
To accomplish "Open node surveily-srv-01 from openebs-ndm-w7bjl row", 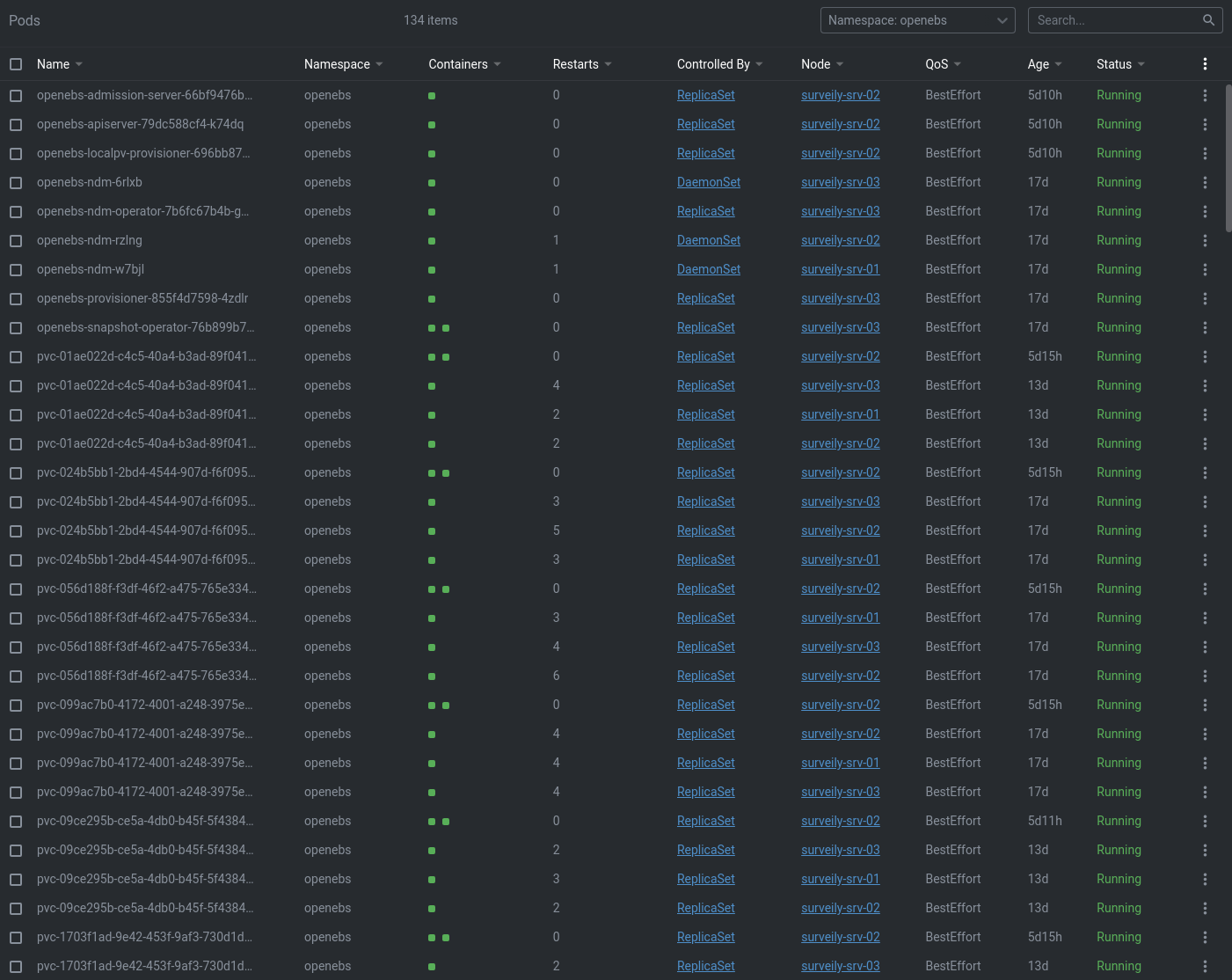I will 840,269.
